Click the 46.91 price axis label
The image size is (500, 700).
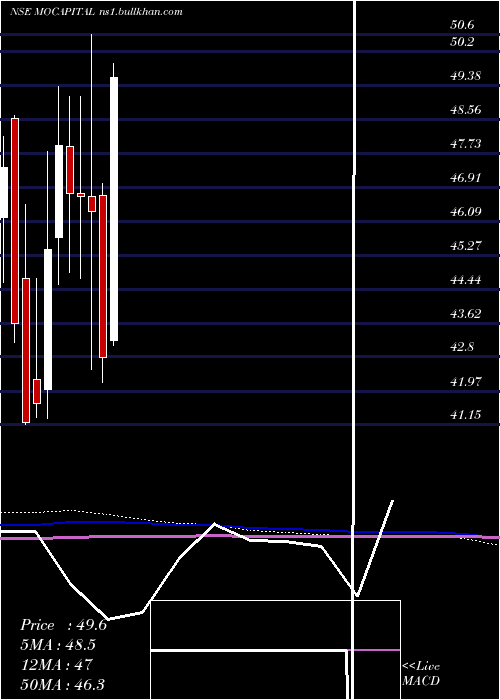pos(465,177)
